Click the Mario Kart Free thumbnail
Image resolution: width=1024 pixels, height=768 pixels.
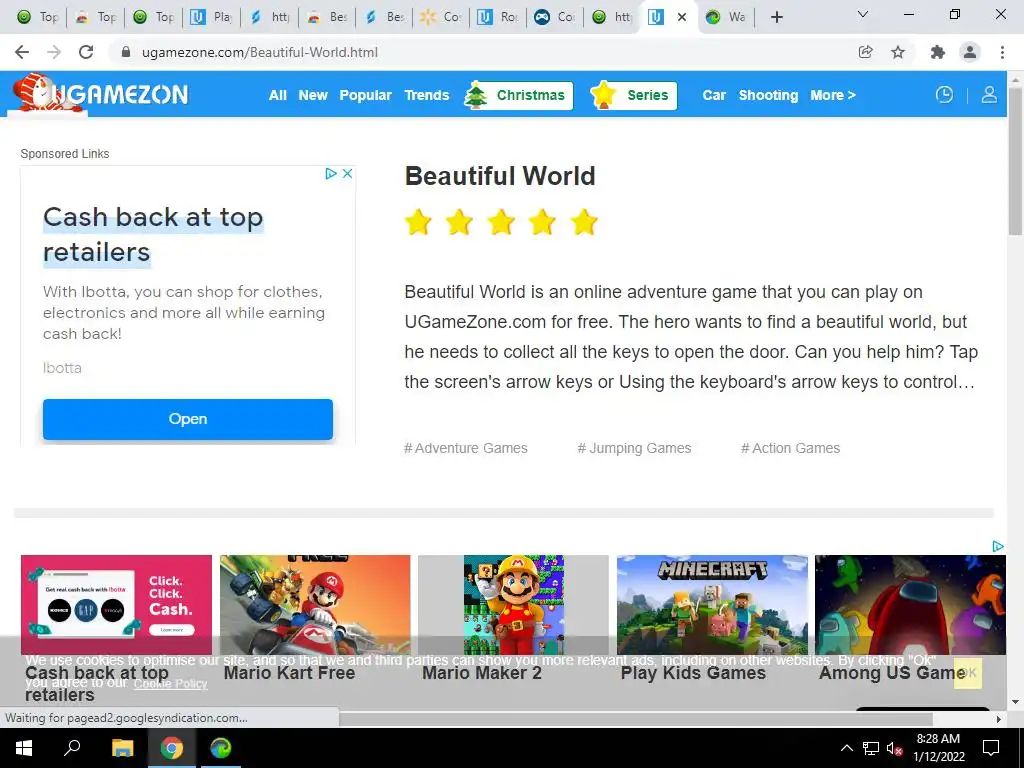(315, 605)
